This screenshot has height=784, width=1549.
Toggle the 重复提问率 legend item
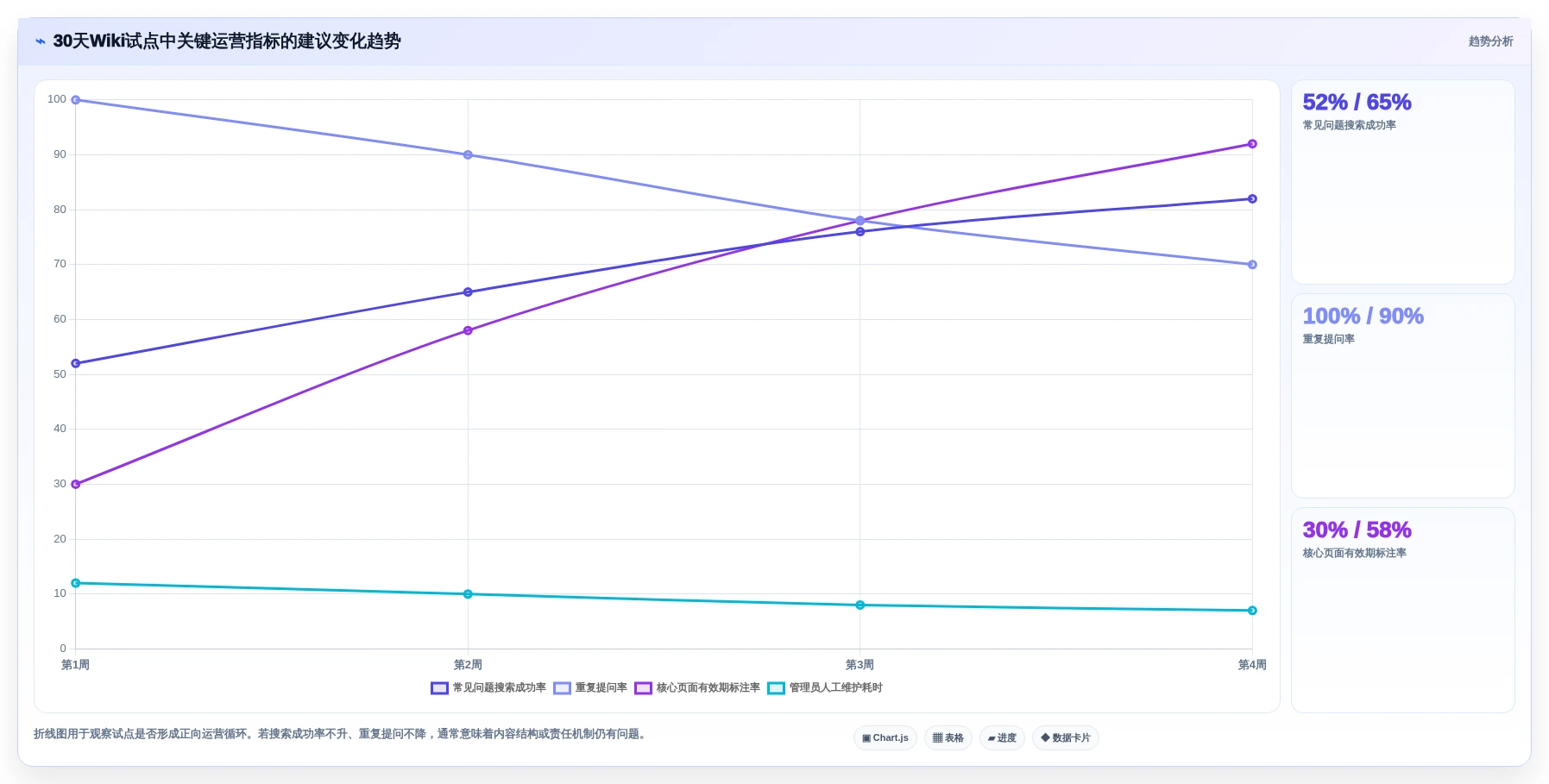pyautogui.click(x=590, y=688)
